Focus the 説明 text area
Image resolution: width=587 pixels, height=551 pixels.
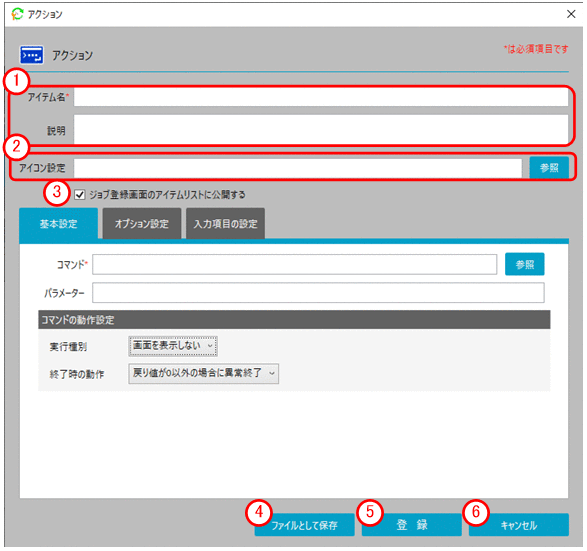pyautogui.click(x=321, y=129)
